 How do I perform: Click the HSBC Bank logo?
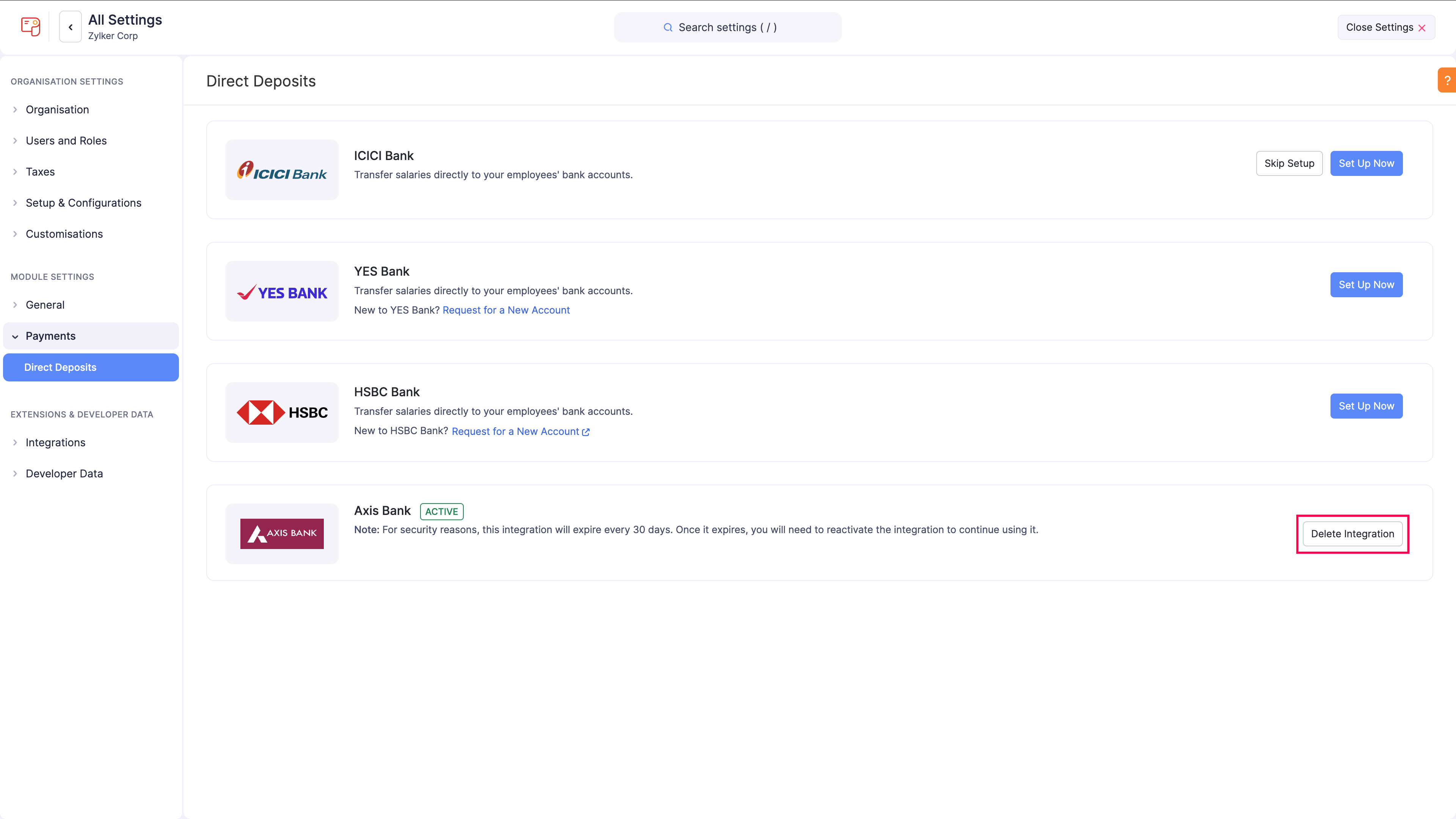pos(282,412)
